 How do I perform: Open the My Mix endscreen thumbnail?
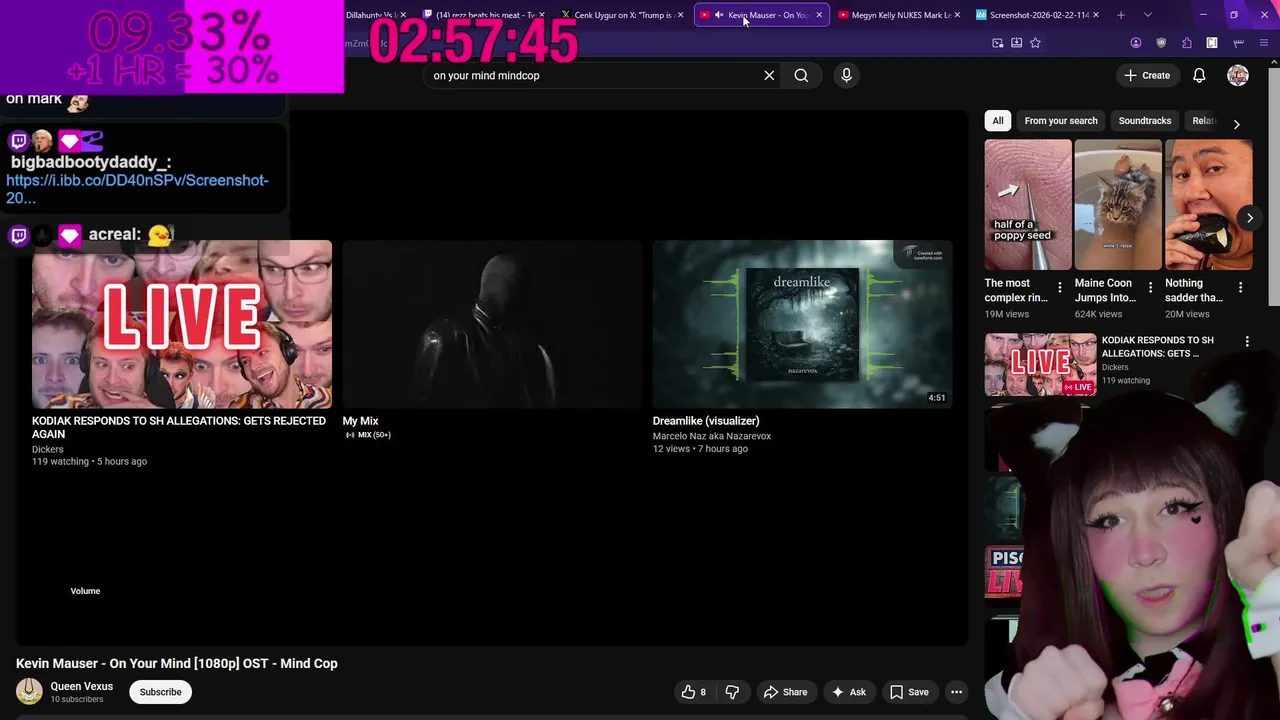[492, 324]
